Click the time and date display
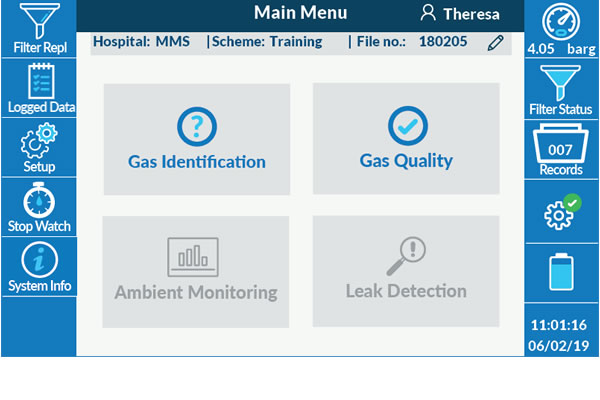 tap(559, 335)
